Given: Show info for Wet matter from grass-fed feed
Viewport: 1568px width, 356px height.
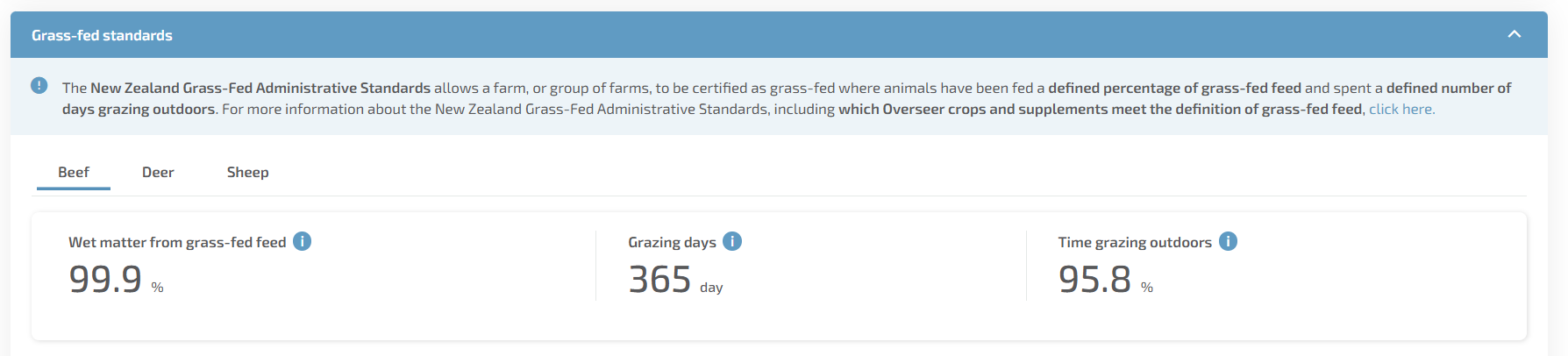Looking at the screenshot, I should (302, 241).
